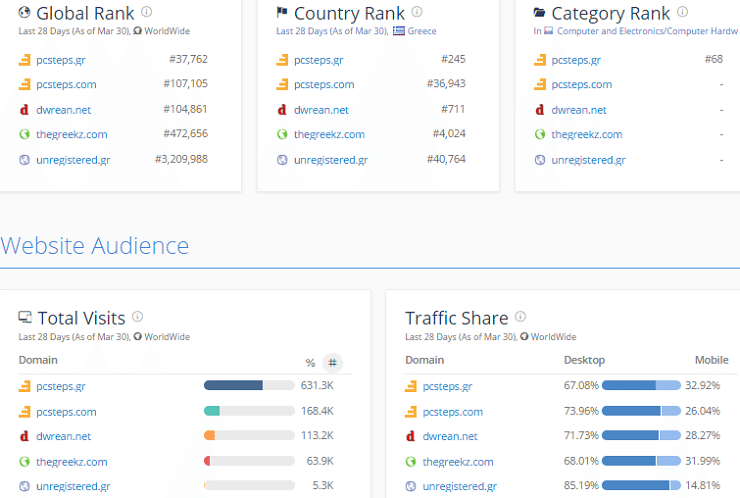Open dwrean.net link in Country Rank
740x498 pixels.
321,110
